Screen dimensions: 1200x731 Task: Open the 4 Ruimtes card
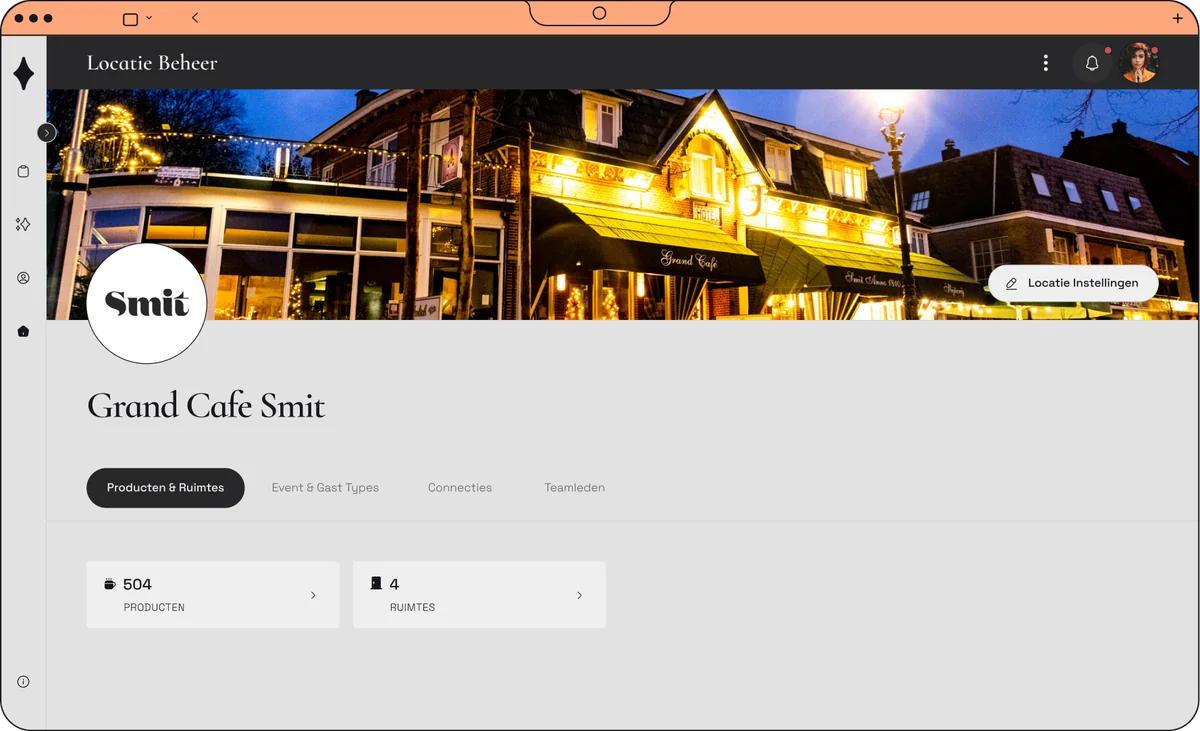tap(480, 595)
